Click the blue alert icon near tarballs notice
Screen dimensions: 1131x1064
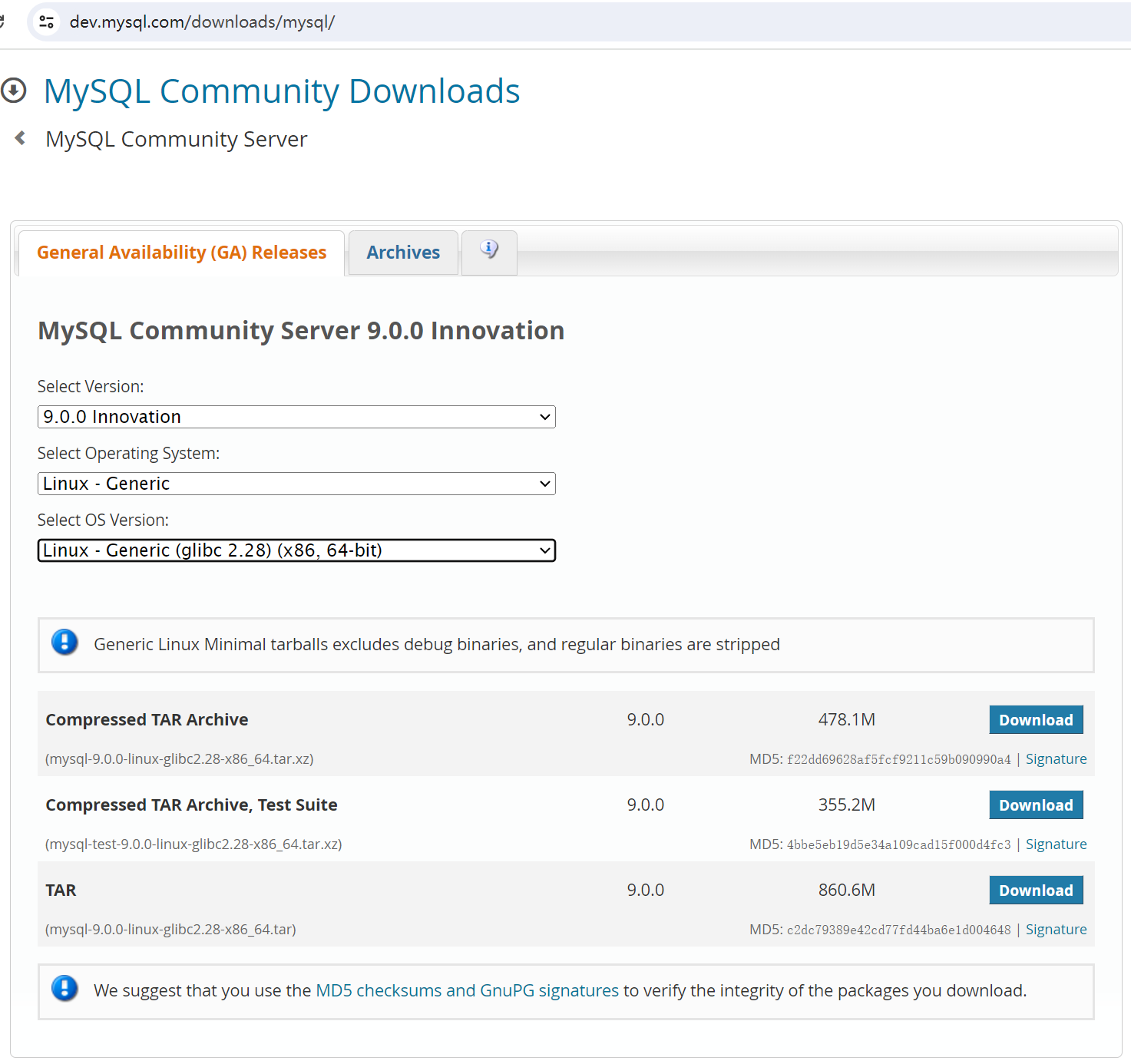click(64, 643)
